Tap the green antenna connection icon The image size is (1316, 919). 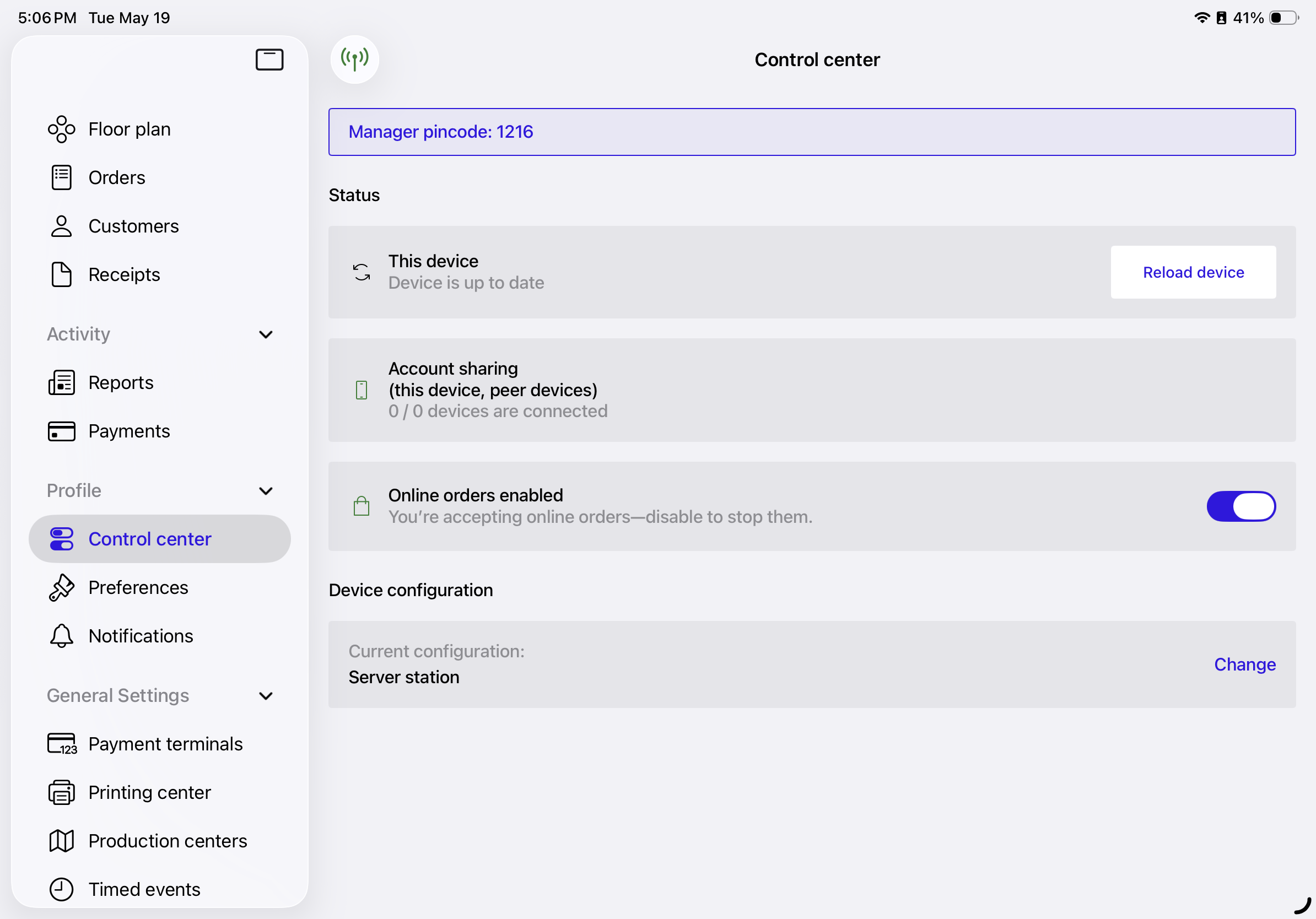(x=355, y=60)
